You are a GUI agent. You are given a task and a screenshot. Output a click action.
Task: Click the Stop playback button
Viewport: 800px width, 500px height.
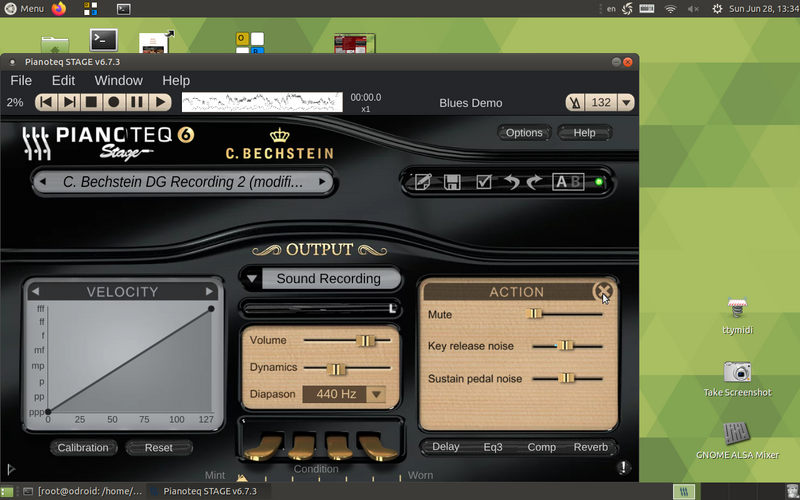[x=91, y=102]
